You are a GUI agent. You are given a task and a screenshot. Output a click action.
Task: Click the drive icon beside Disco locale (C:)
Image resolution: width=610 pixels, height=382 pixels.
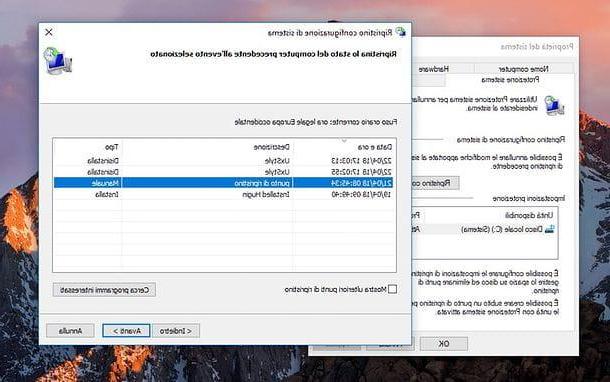[x=549, y=230]
